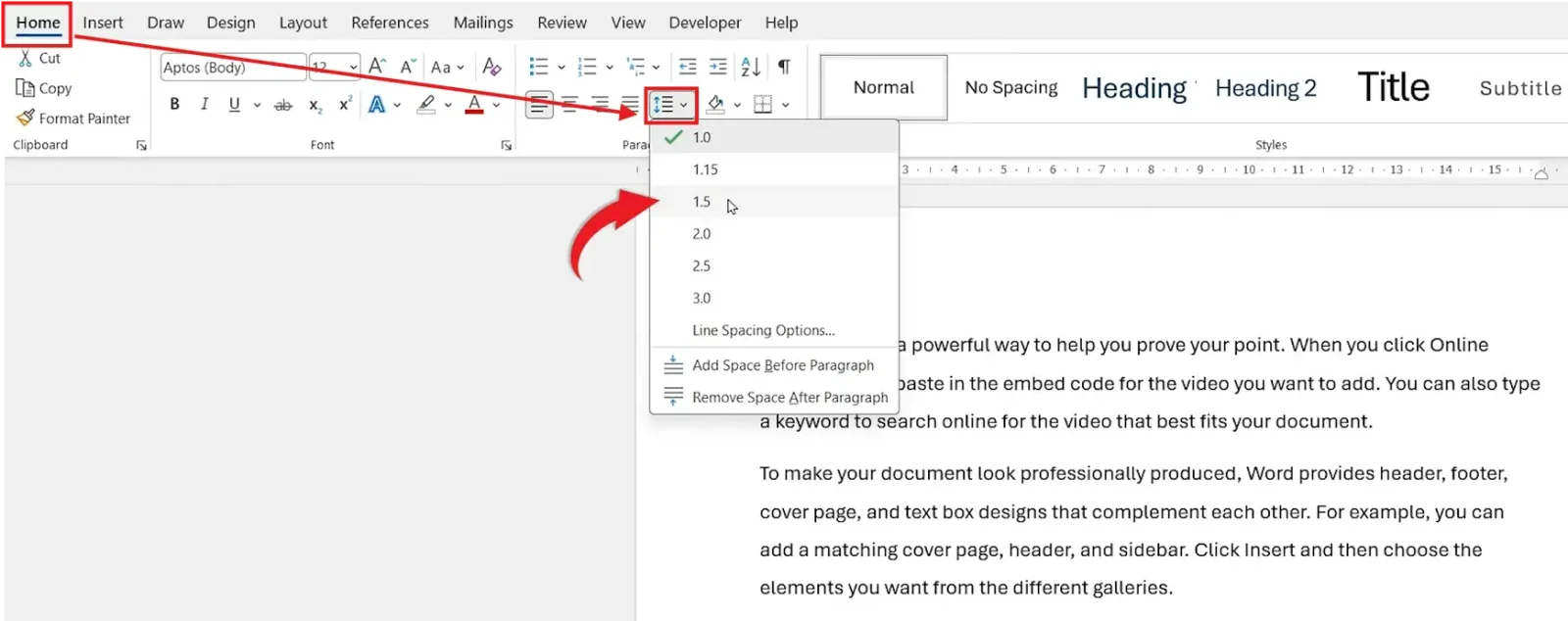
Task: Switch to the Draw tab
Action: [166, 23]
